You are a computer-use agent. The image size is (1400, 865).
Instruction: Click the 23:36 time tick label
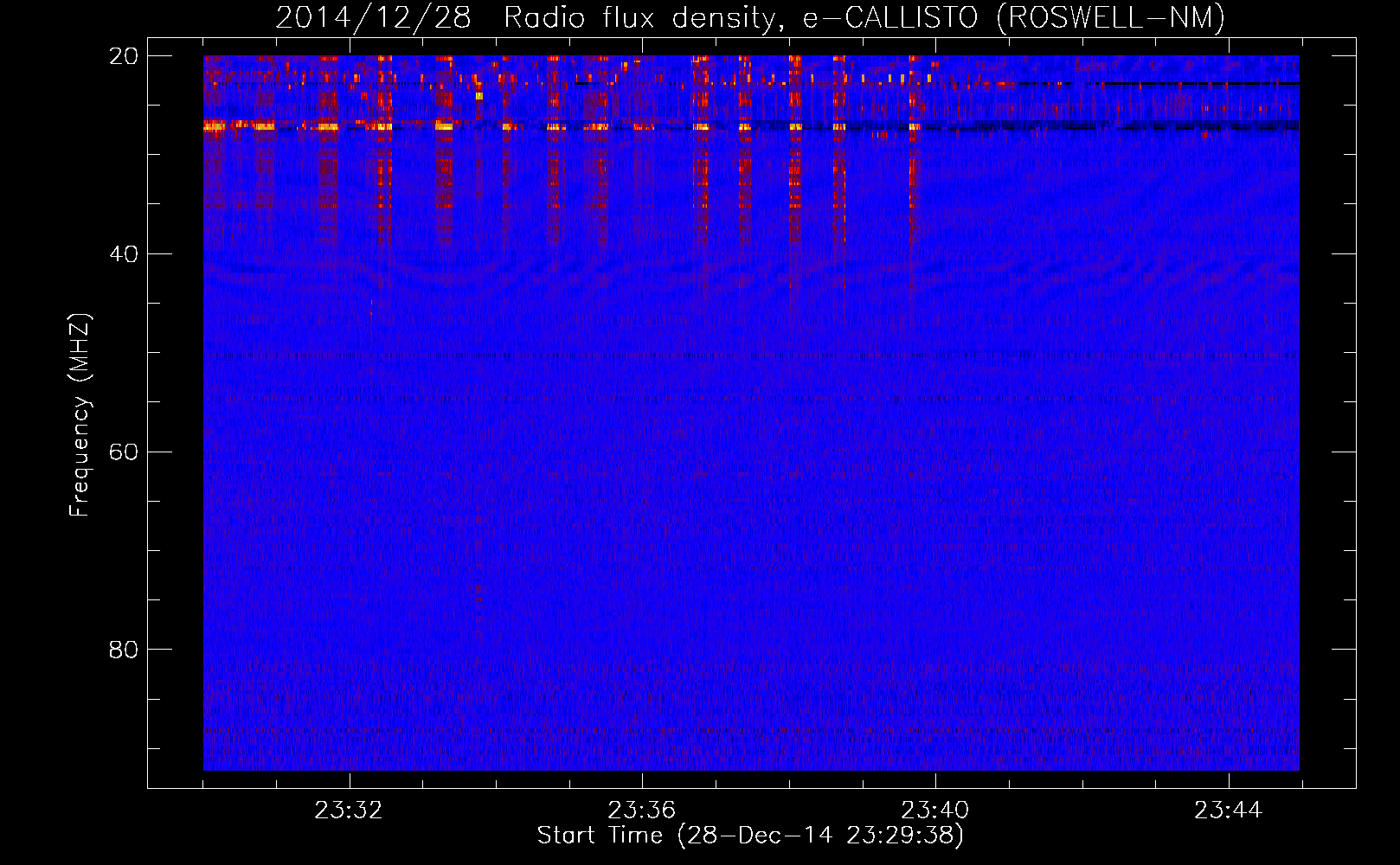click(x=642, y=811)
